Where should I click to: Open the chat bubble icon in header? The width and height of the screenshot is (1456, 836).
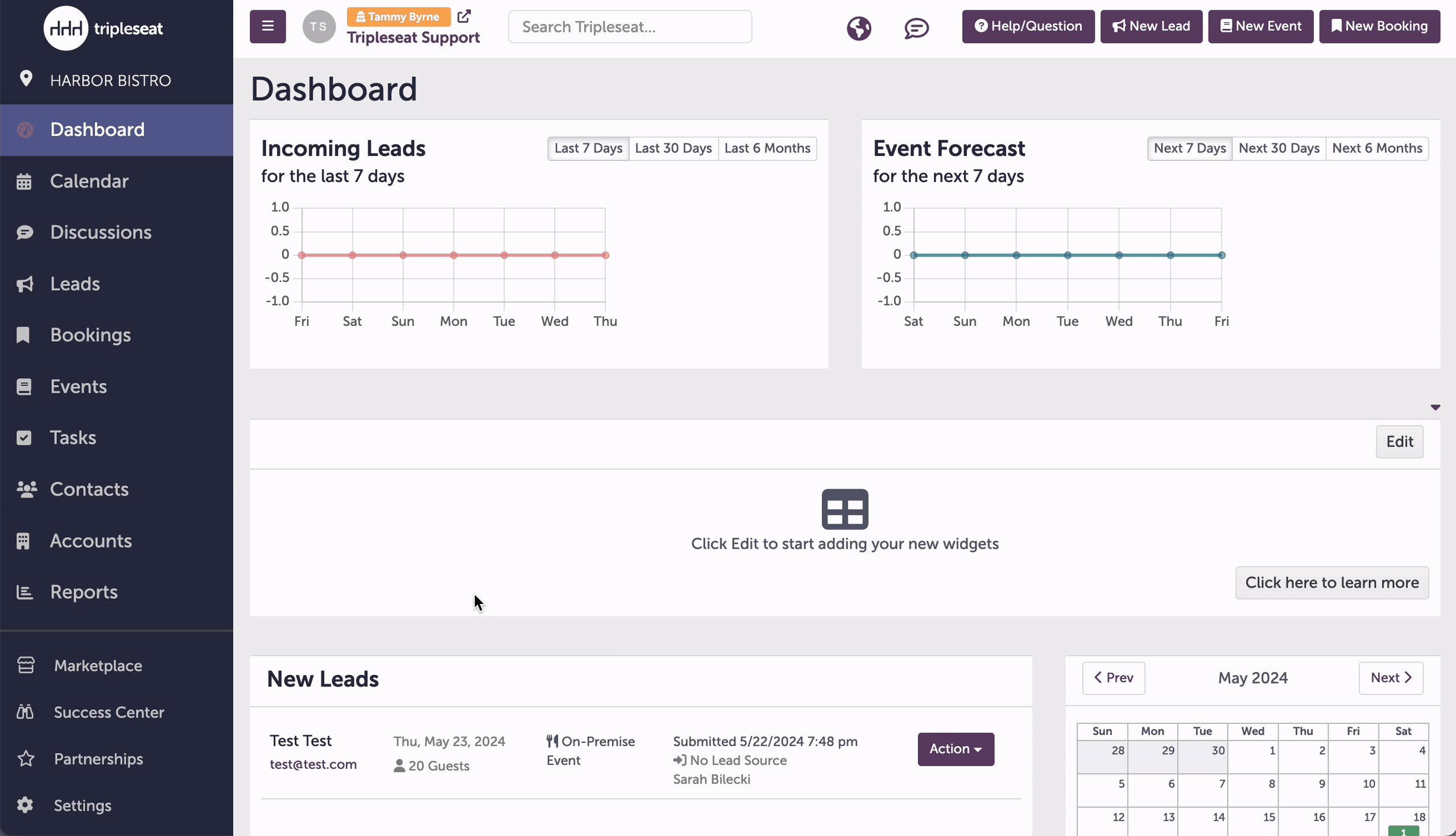pyautogui.click(x=916, y=27)
